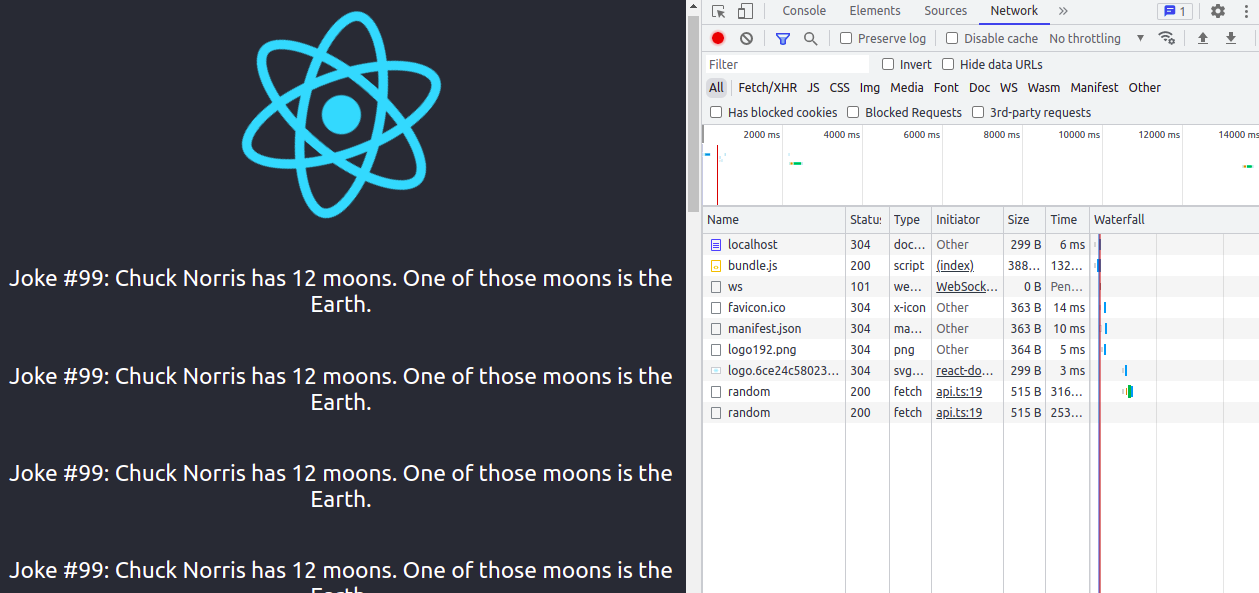Clear the network log

point(746,38)
